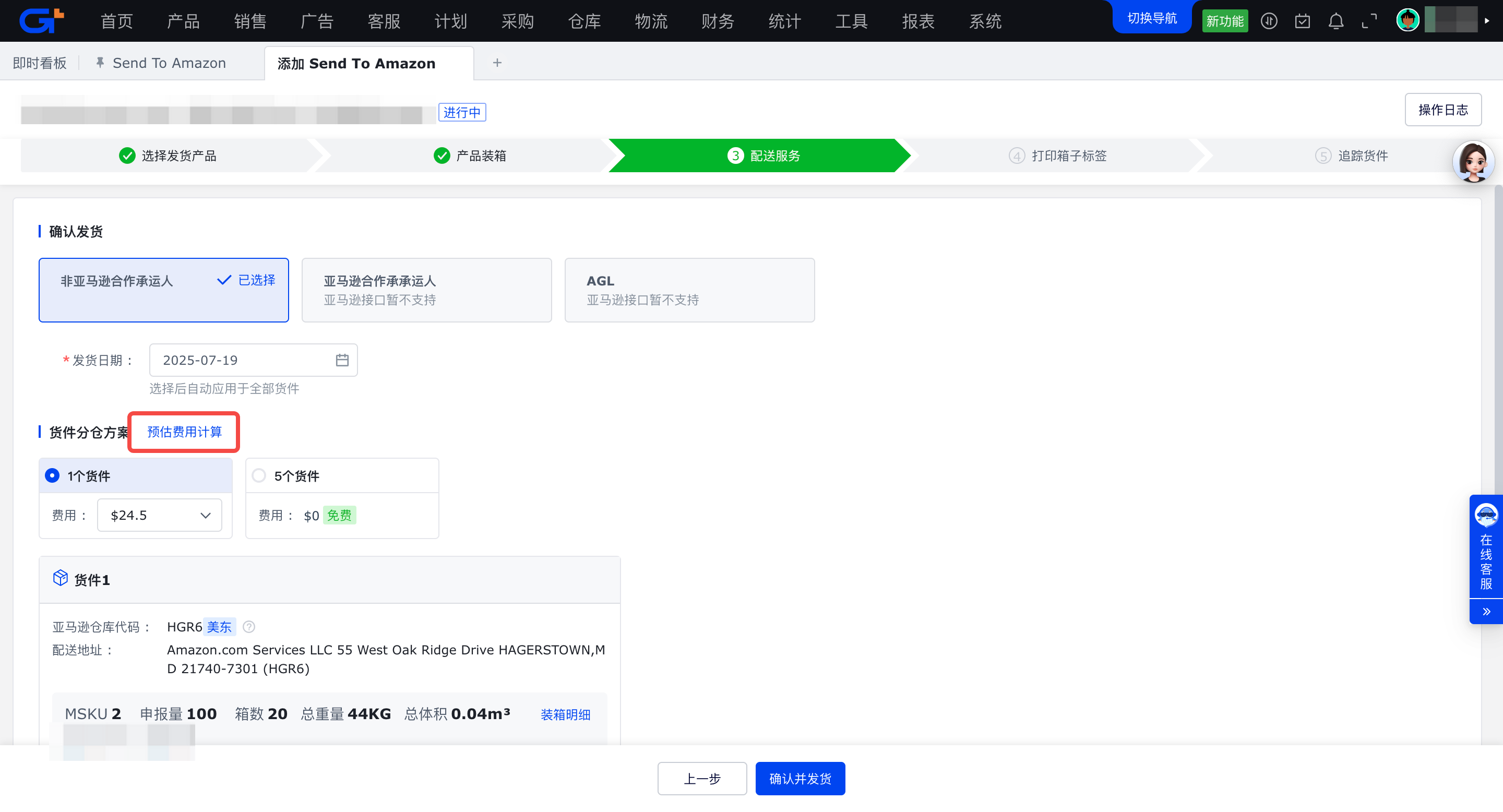The width and height of the screenshot is (1503, 812).
Task: Select 添加 Send To Amazon tab
Action: (x=369, y=63)
